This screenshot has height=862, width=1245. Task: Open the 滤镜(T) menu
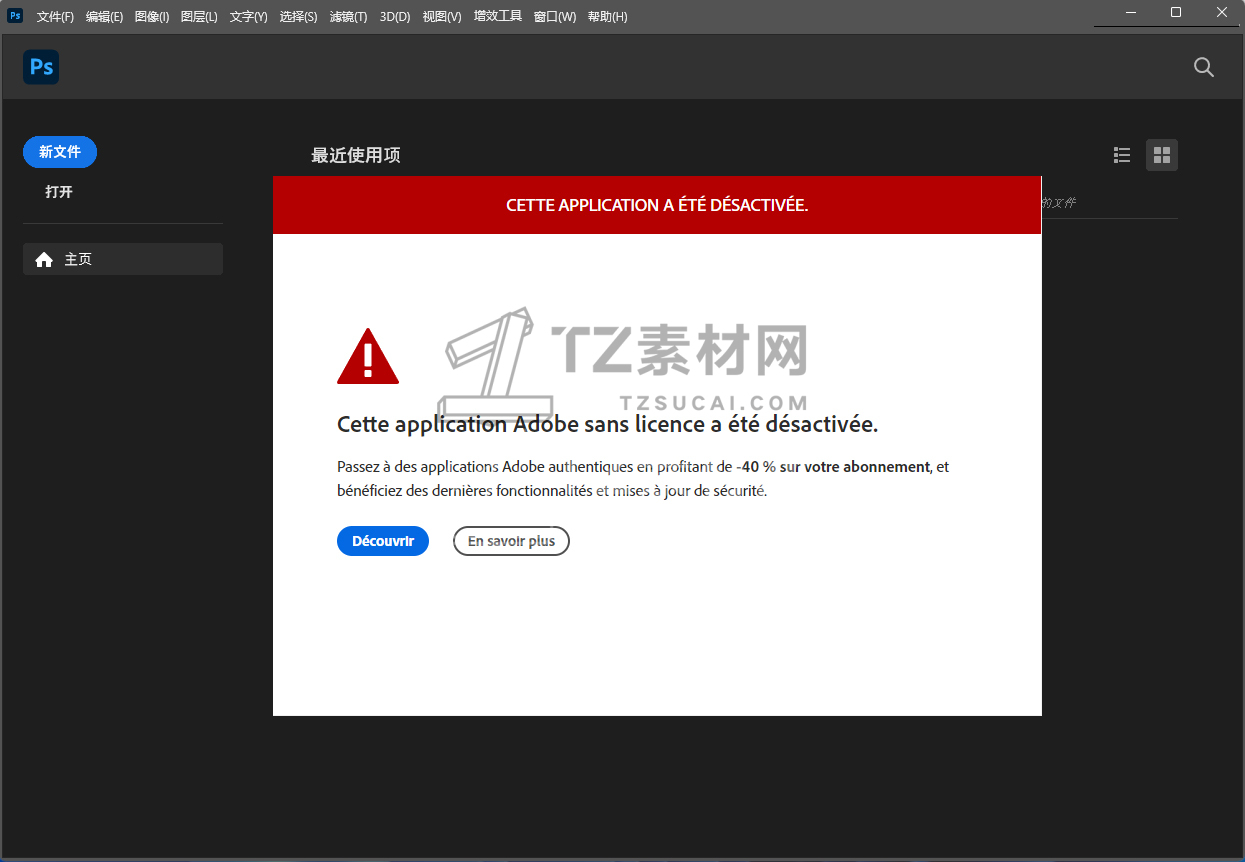(x=348, y=16)
